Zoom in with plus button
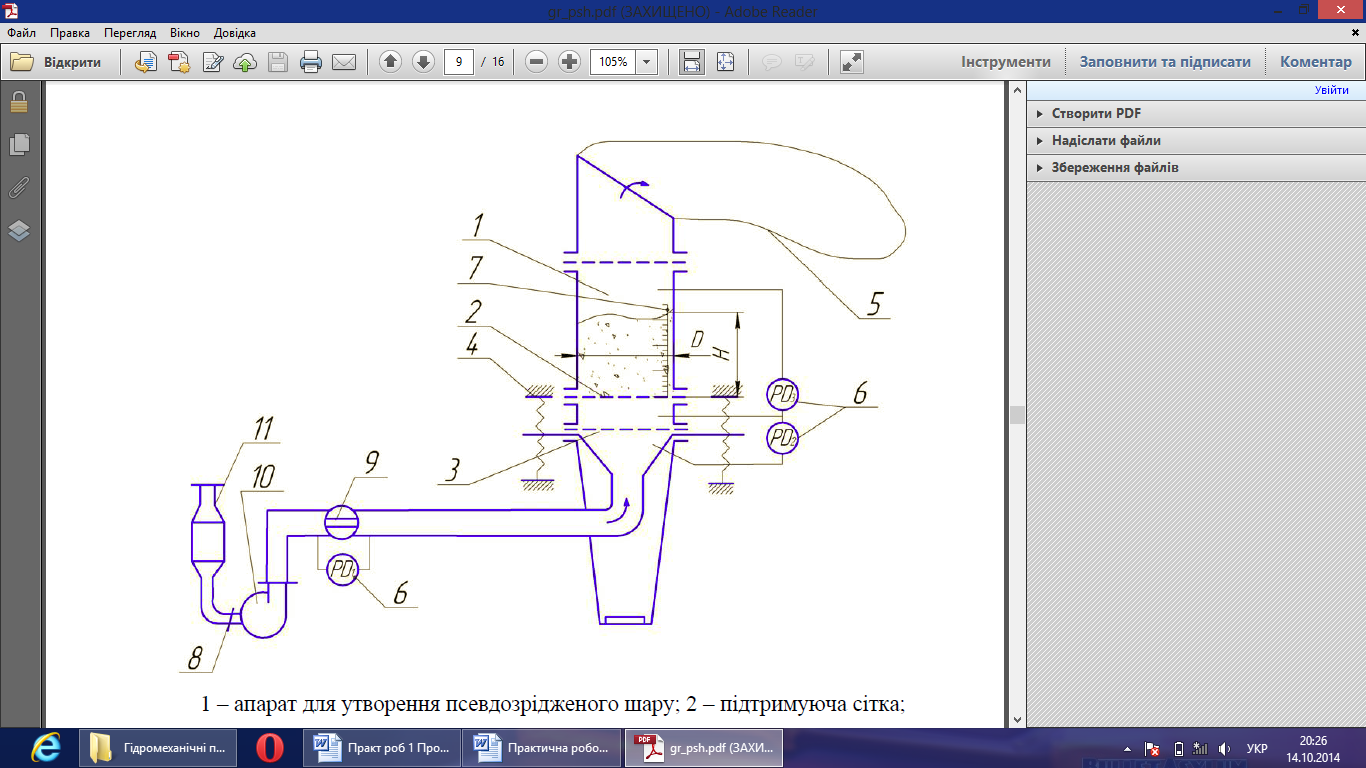This screenshot has width=1366, height=768. coord(570,62)
